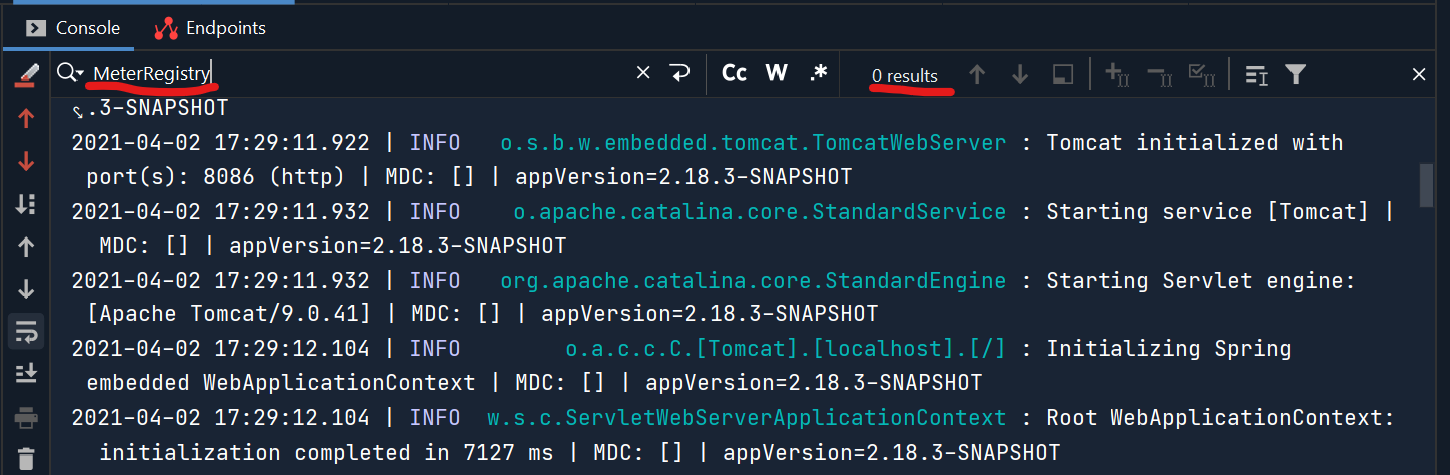Click the MeterRegistry search input field
The image size is (1450, 475).
click(360, 73)
